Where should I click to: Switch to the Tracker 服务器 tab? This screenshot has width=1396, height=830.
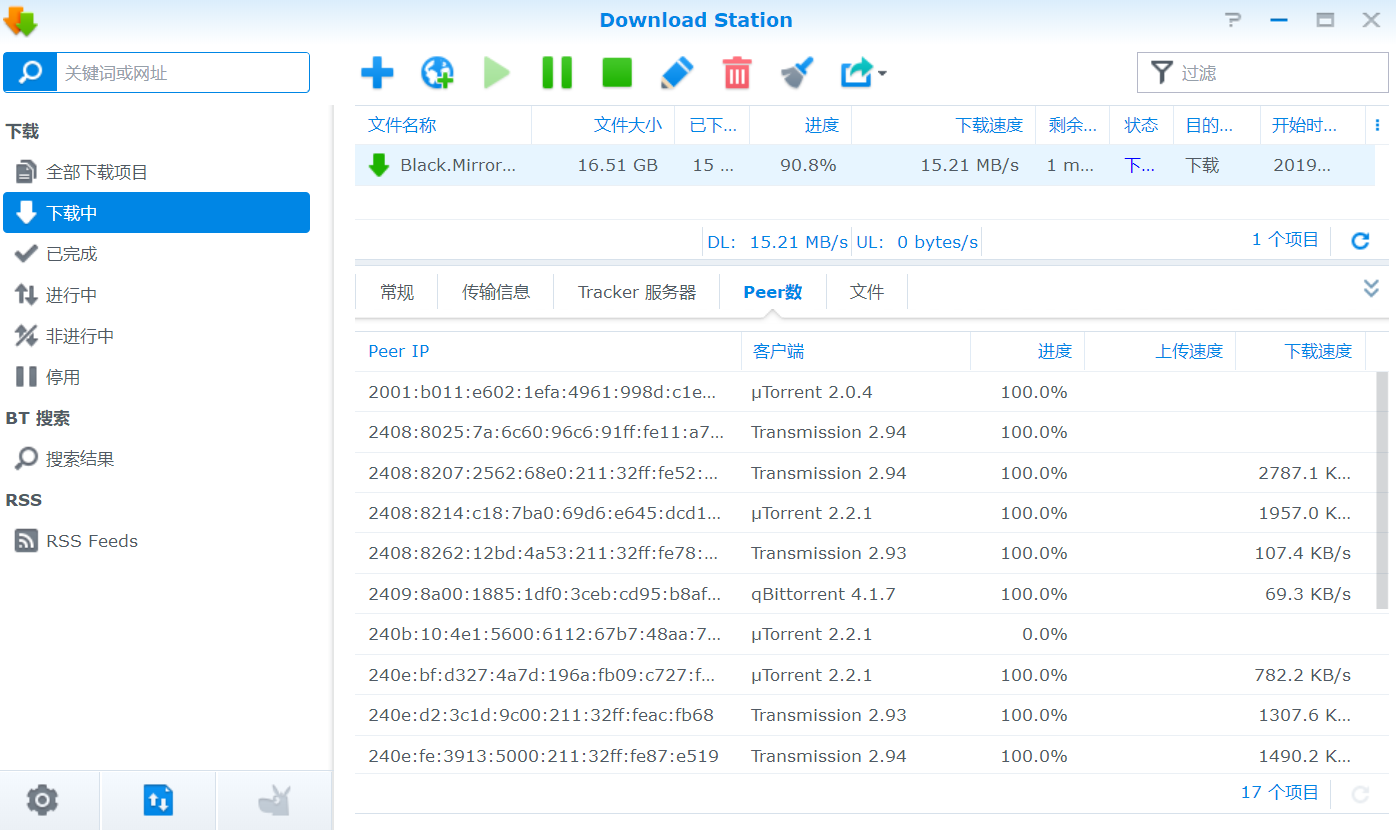(x=637, y=292)
